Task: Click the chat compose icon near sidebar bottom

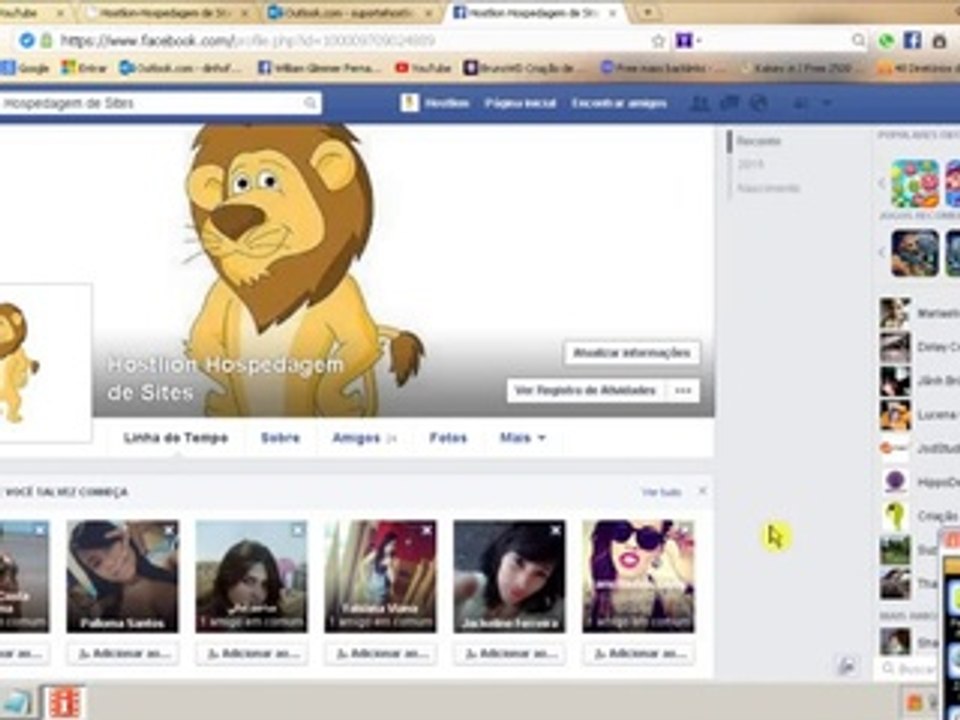Action: (x=847, y=666)
